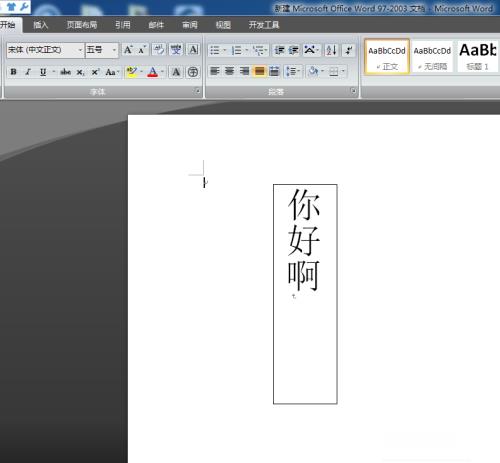Click the paragraph borders icon
The width and height of the screenshot is (500, 463).
click(334, 71)
